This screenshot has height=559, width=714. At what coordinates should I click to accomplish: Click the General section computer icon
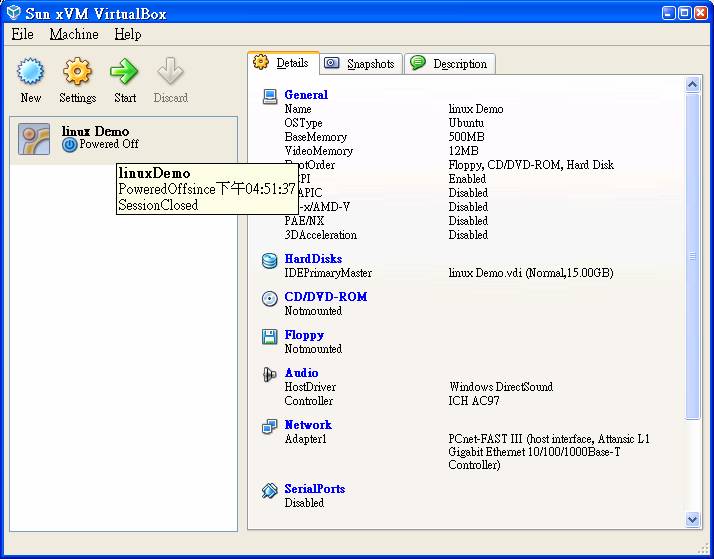tap(270, 96)
